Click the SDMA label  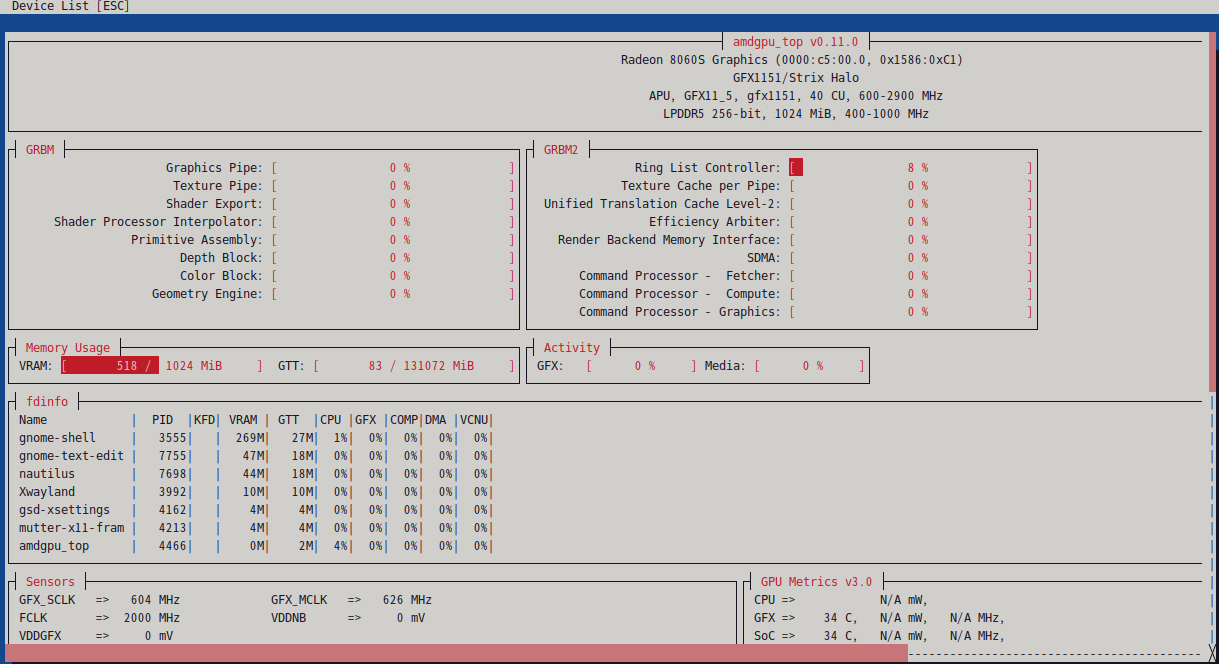pyautogui.click(x=763, y=258)
